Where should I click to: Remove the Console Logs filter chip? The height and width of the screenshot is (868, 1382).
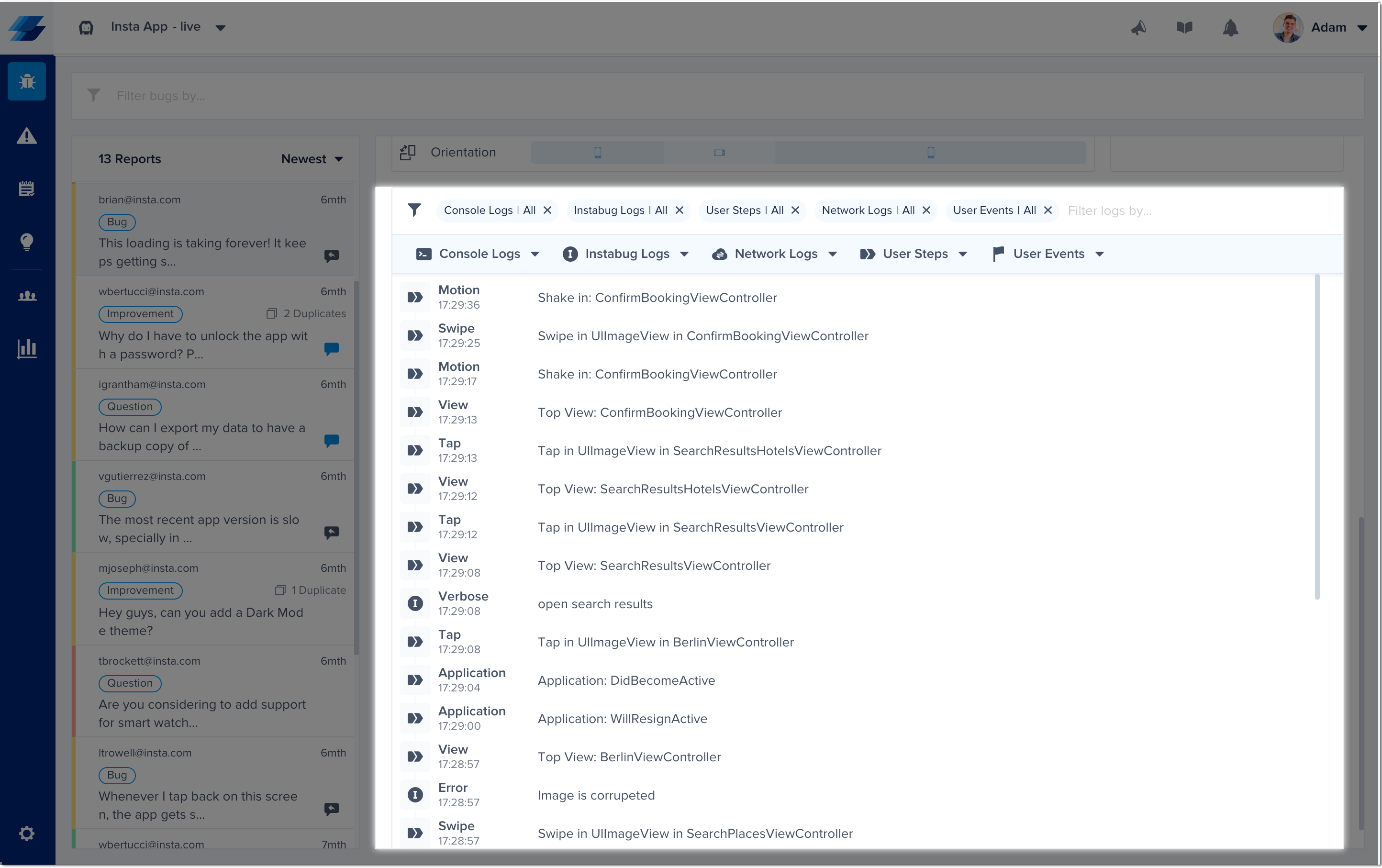[547, 211]
